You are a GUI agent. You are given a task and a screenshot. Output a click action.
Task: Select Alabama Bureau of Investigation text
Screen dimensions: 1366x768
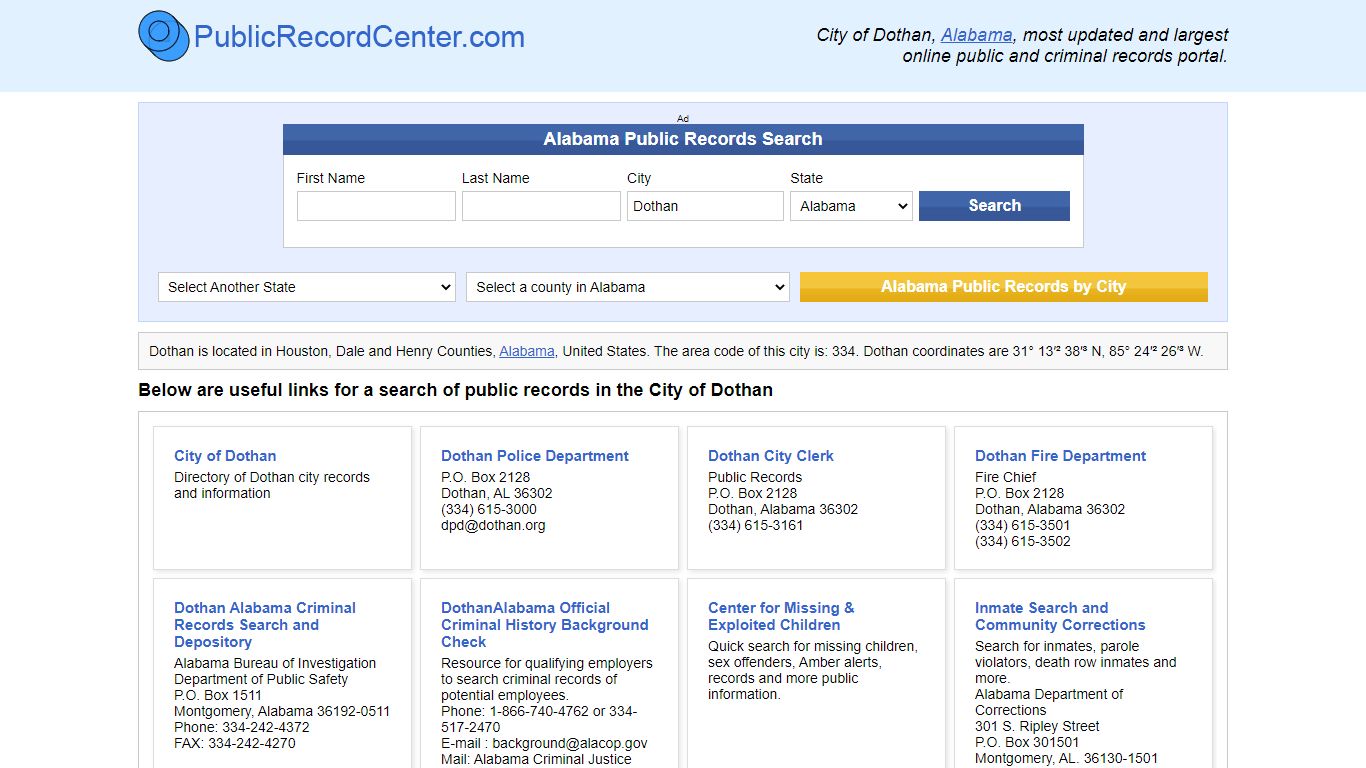click(275, 663)
